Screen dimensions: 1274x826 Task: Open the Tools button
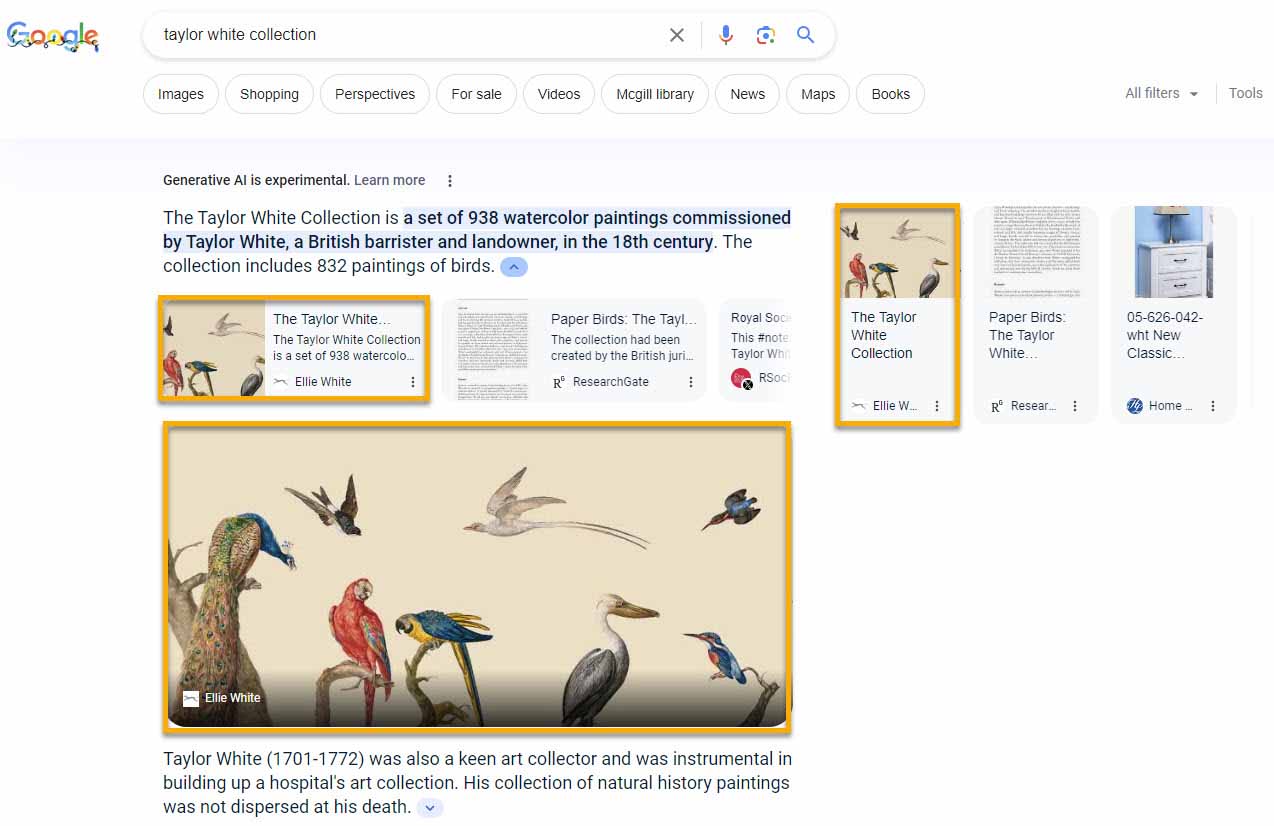[x=1245, y=93]
